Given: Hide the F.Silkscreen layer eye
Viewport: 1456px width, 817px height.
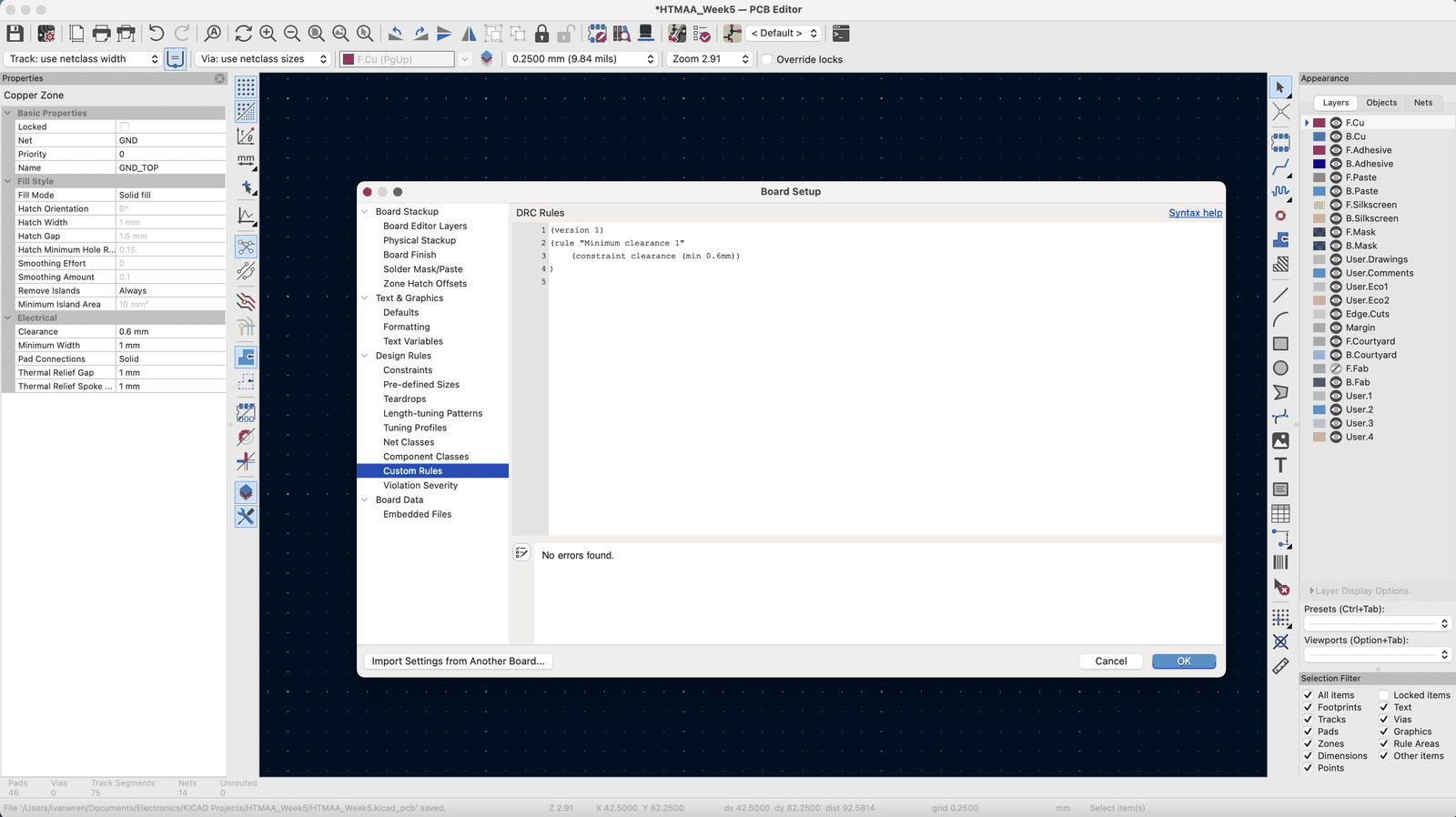Looking at the screenshot, I should (x=1336, y=205).
